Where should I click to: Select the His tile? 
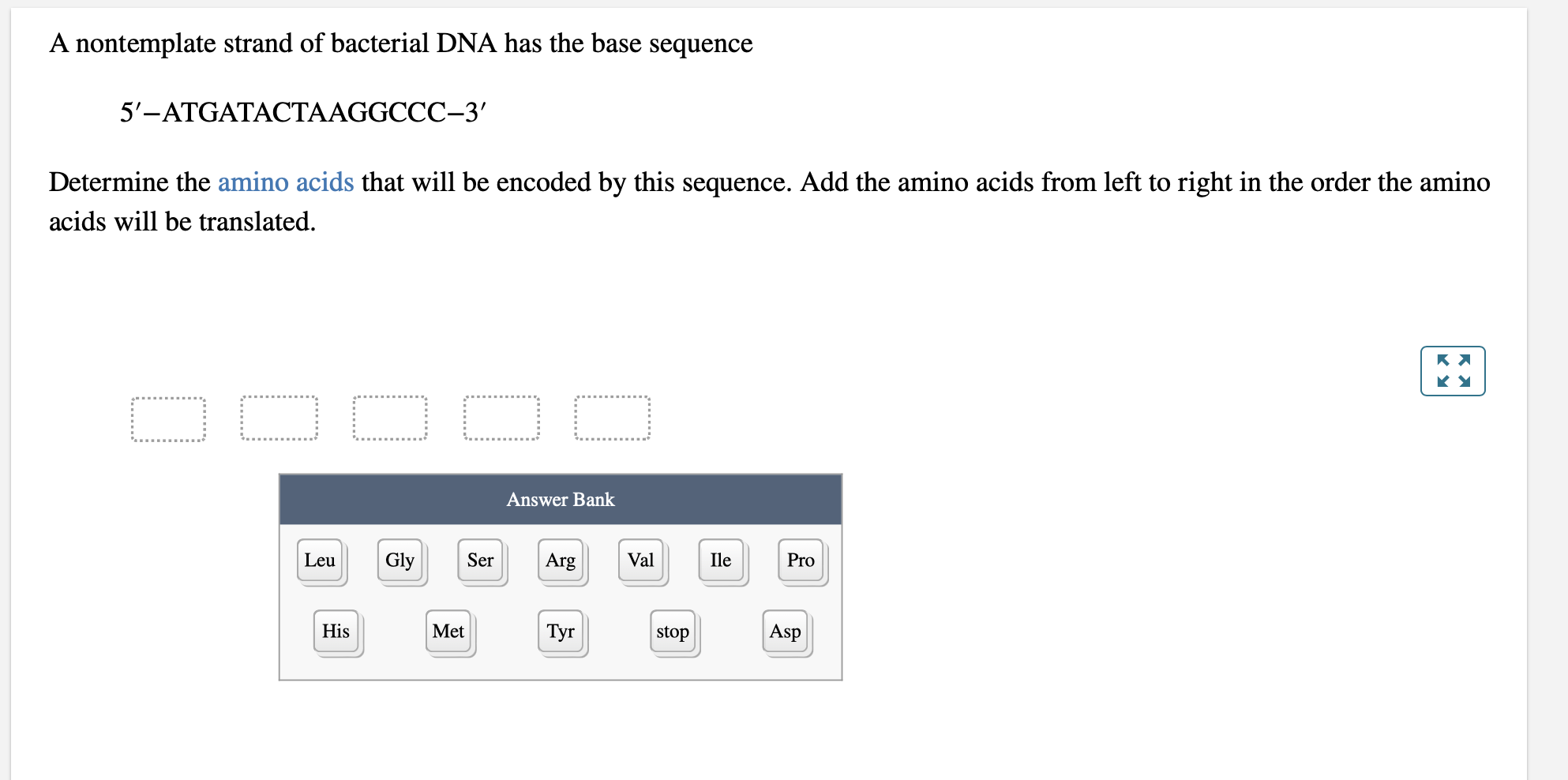336,631
